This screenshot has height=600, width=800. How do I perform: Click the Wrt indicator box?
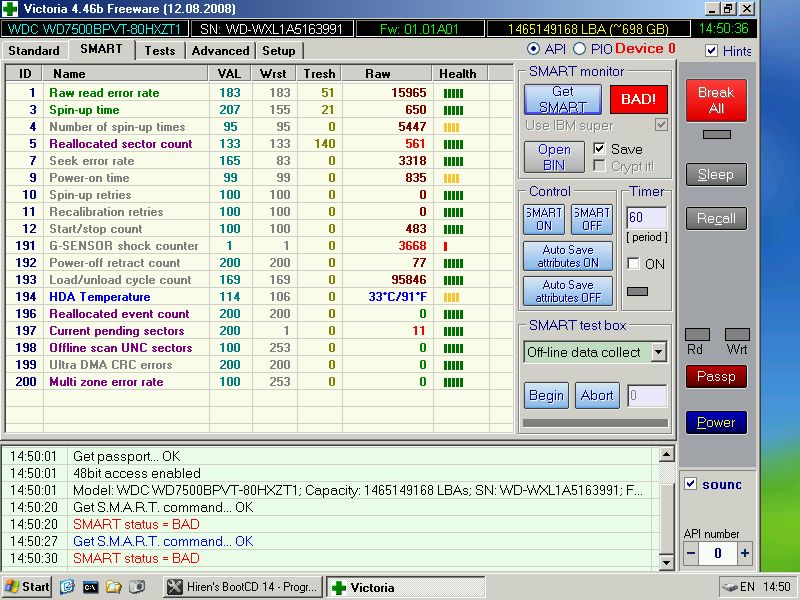coord(737,335)
